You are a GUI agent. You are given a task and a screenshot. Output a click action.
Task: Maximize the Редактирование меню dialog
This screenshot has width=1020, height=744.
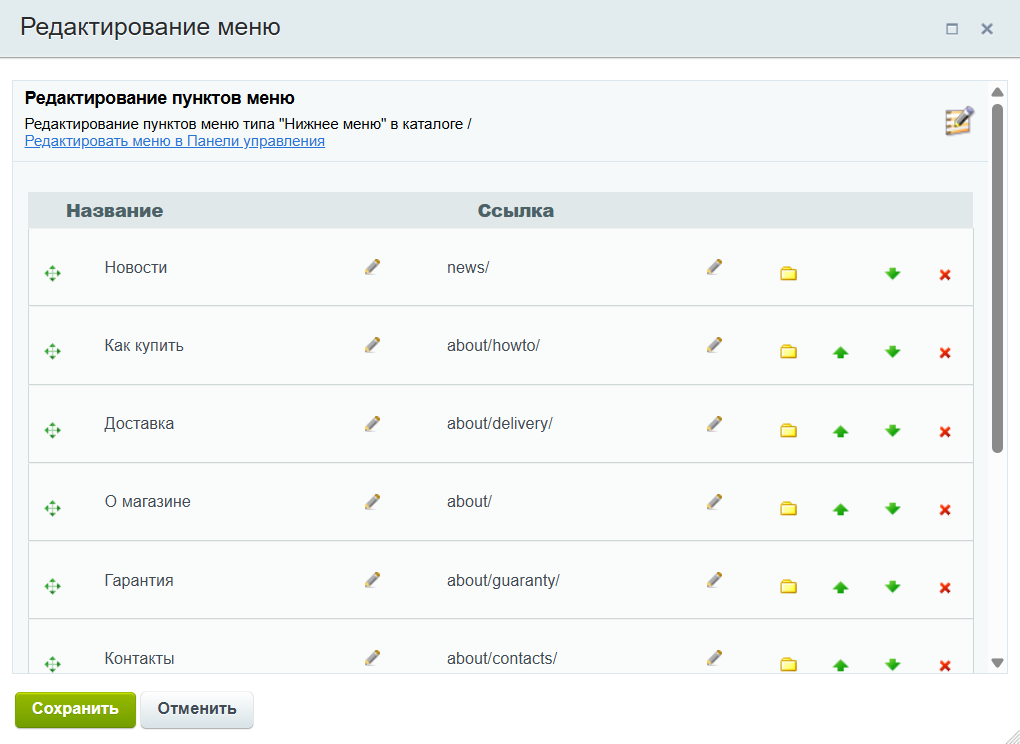click(952, 29)
